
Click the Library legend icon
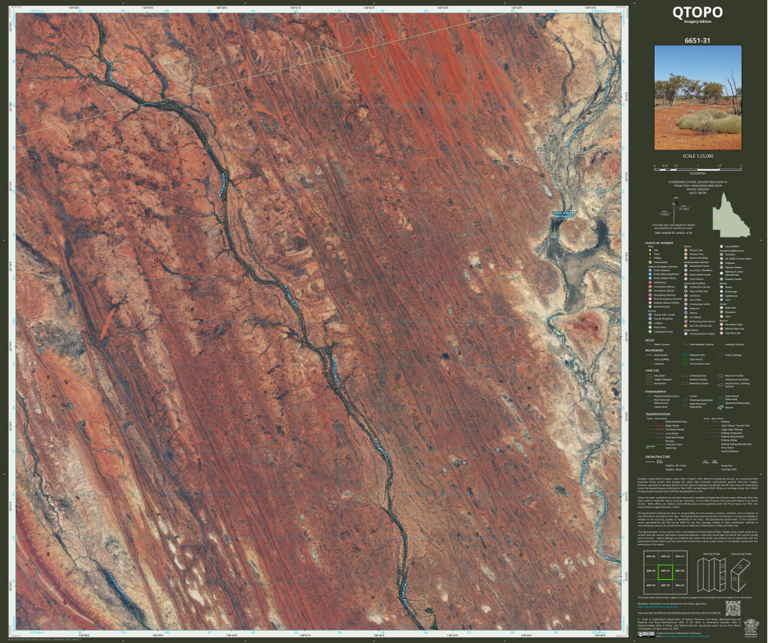click(x=686, y=312)
